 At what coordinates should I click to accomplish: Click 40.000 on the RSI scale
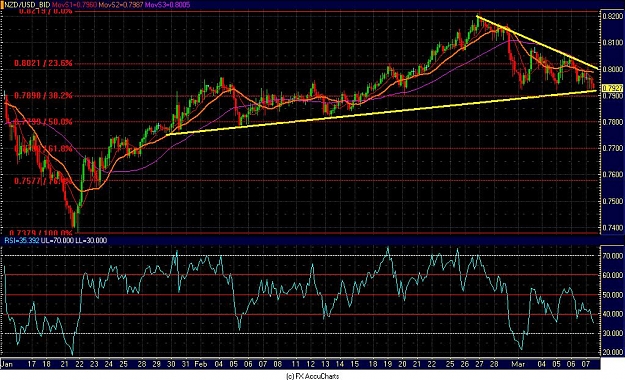[x=613, y=314]
